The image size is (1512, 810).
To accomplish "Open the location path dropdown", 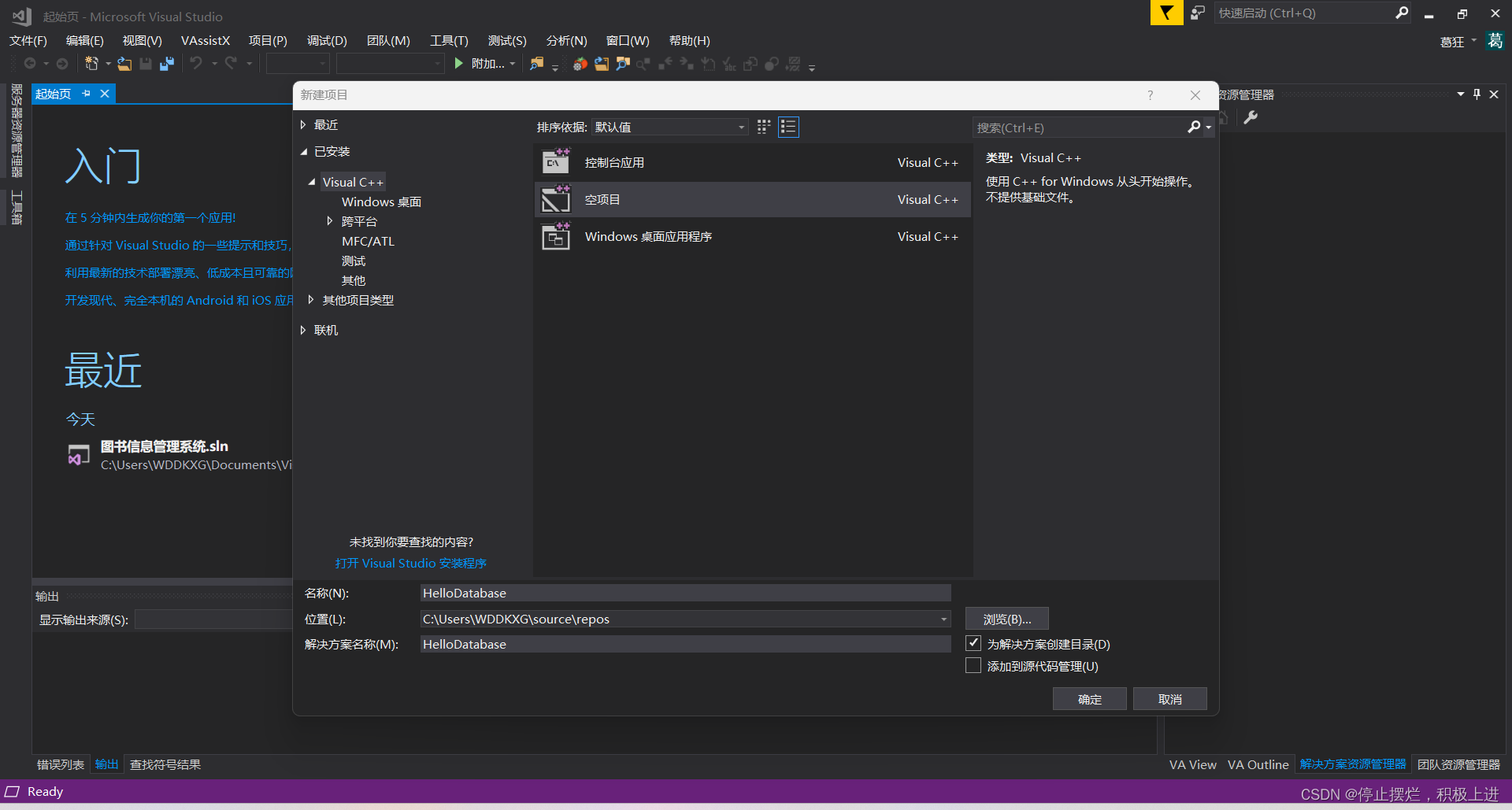I will pos(943,620).
